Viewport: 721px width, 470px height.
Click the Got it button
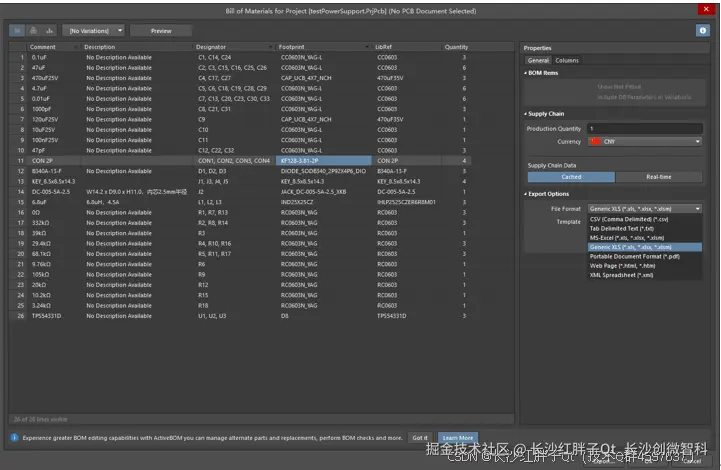[x=420, y=438]
